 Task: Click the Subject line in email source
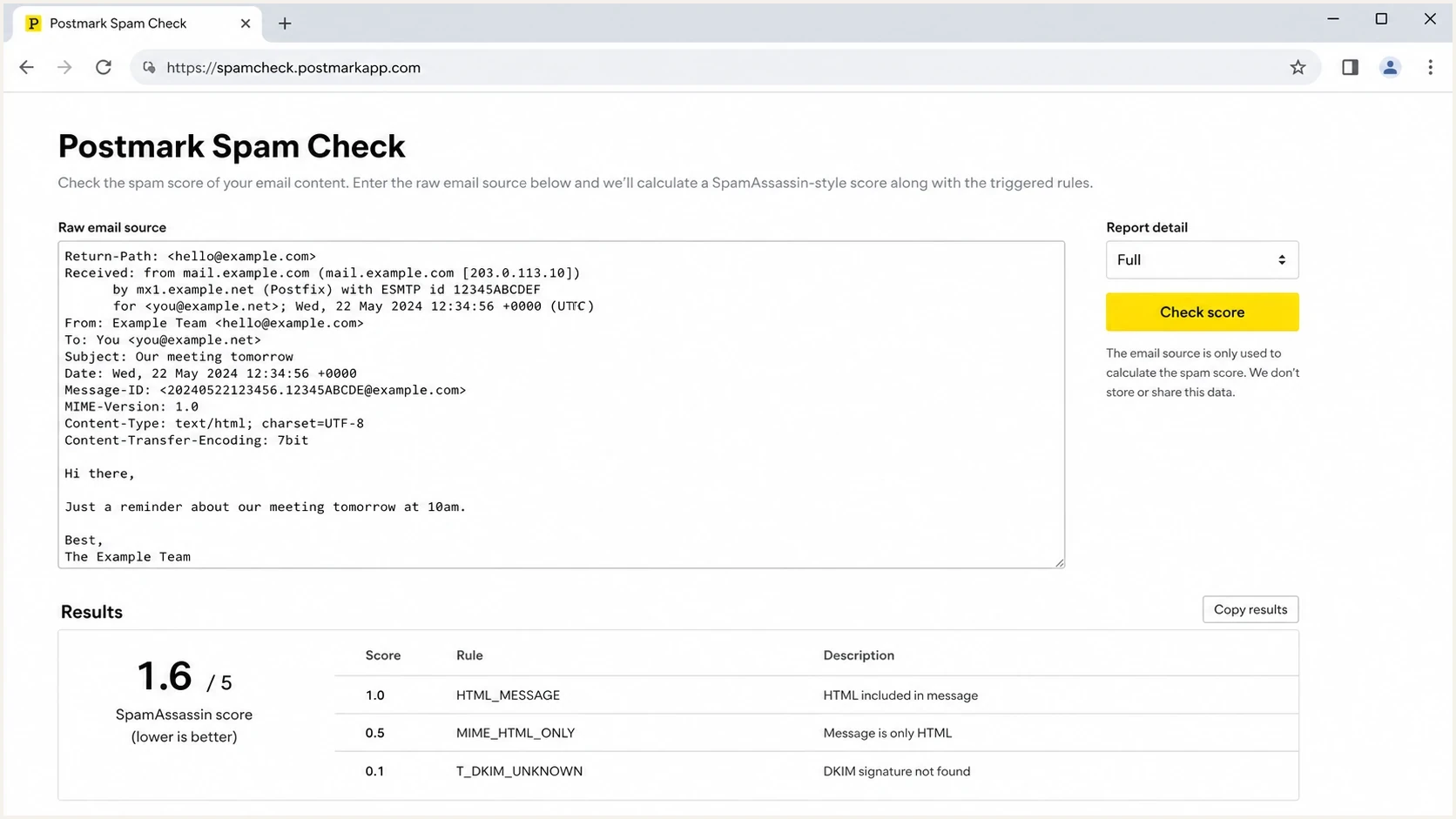[179, 357]
